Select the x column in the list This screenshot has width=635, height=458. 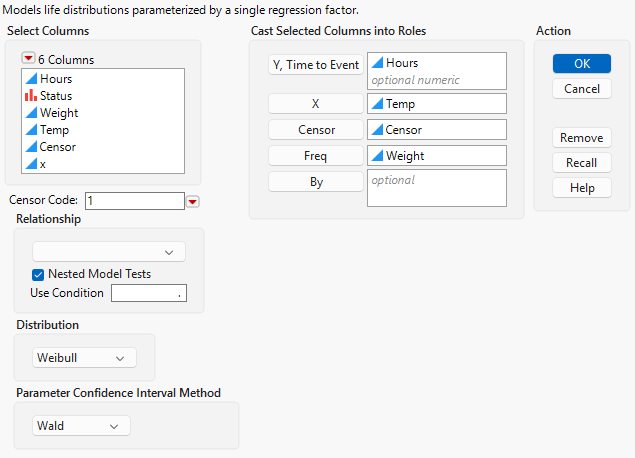pos(44,163)
